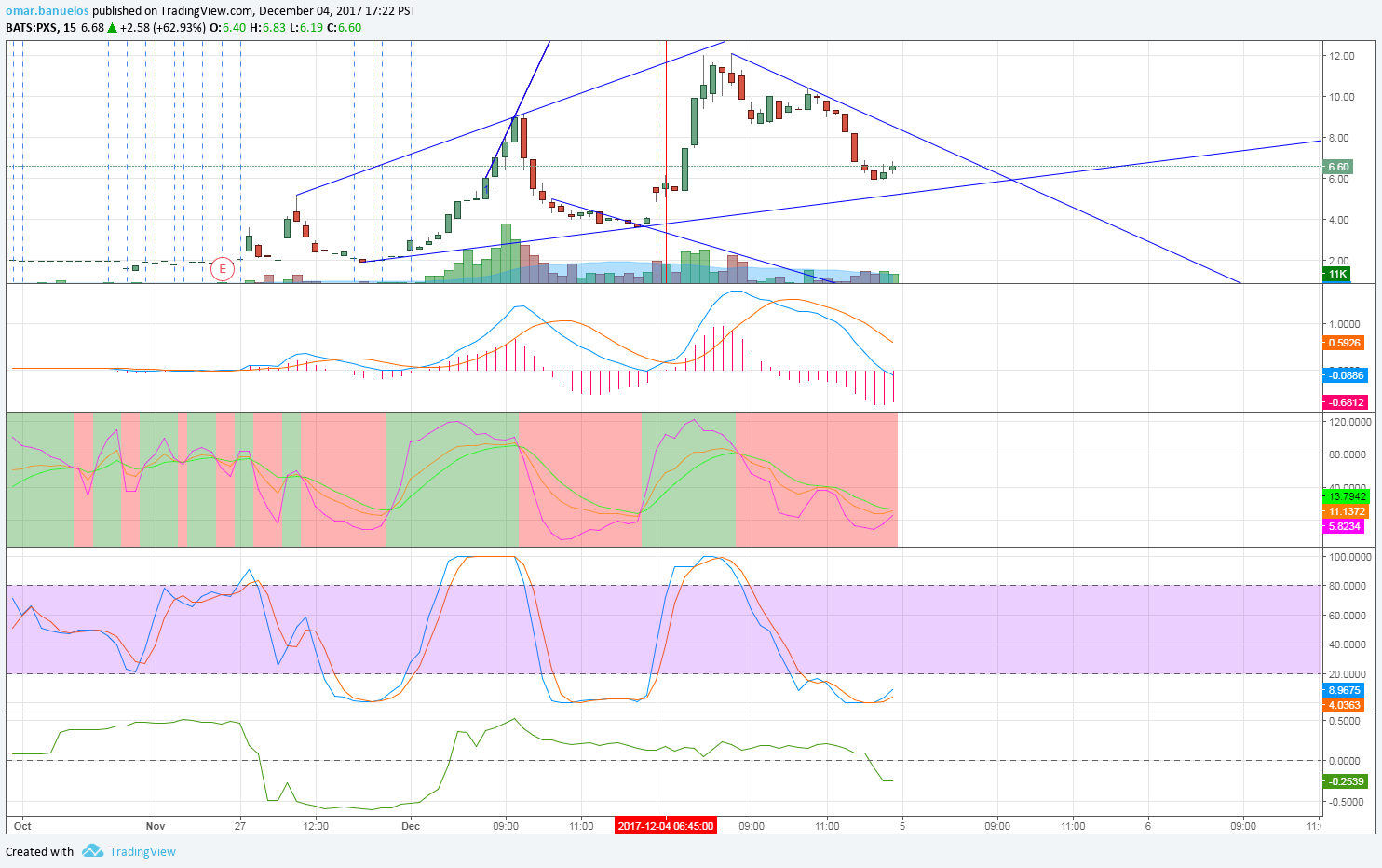
Task: Click the green up-arrow change indicator
Action: (113, 27)
